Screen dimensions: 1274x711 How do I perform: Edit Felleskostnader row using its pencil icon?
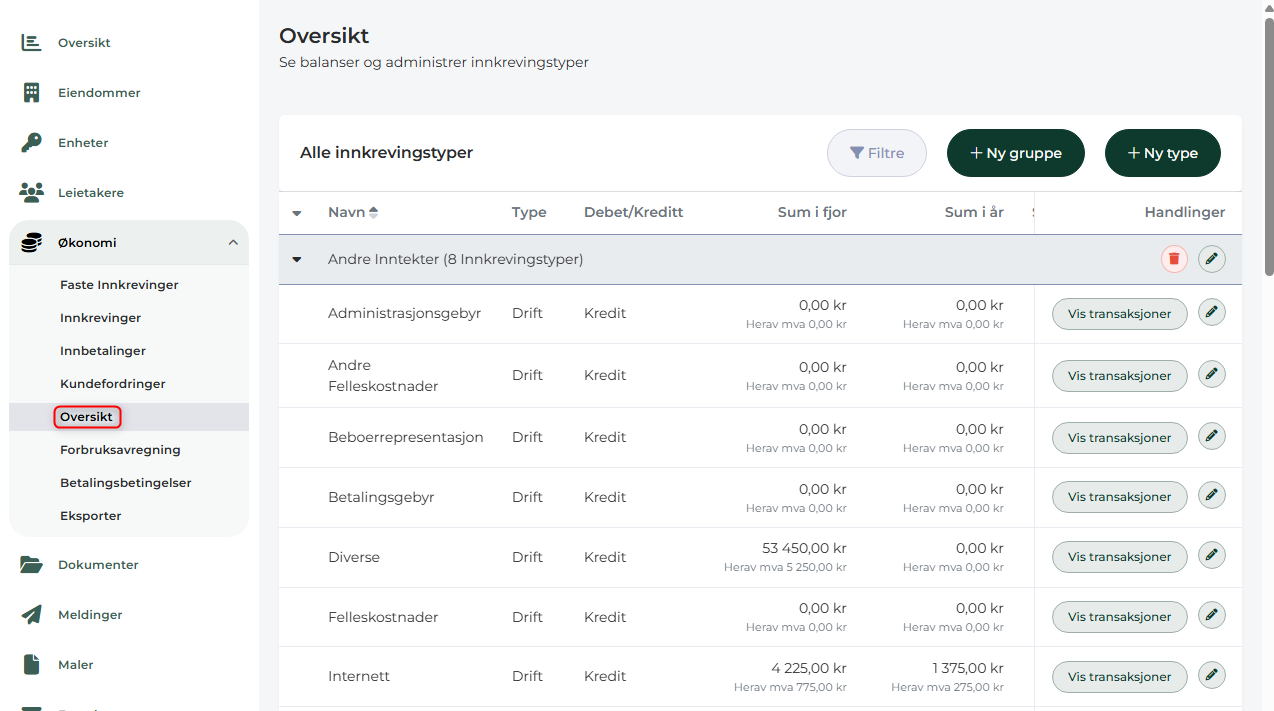[x=1211, y=614]
